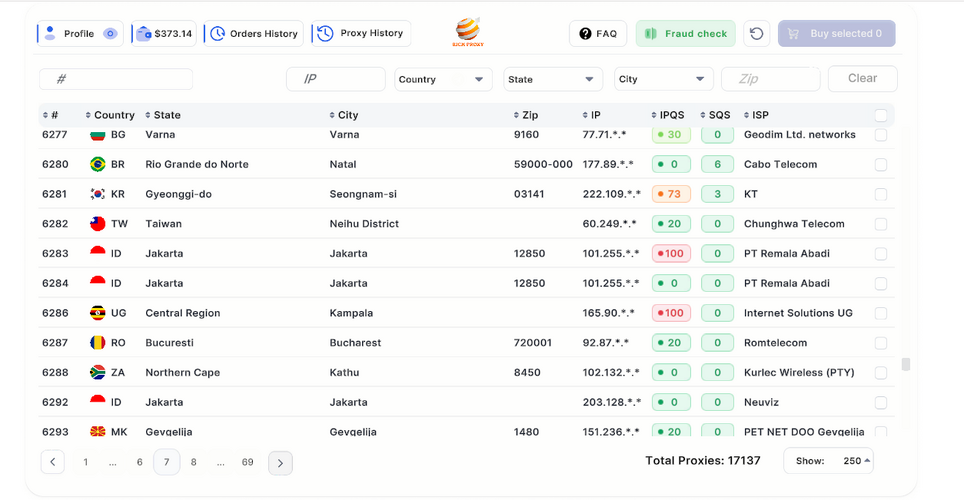Open FAQ help page
964x500 pixels.
(598, 34)
